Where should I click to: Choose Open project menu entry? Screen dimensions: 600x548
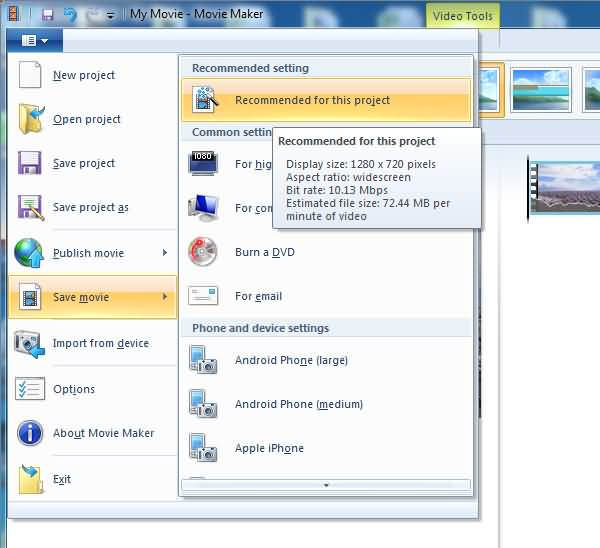87,119
